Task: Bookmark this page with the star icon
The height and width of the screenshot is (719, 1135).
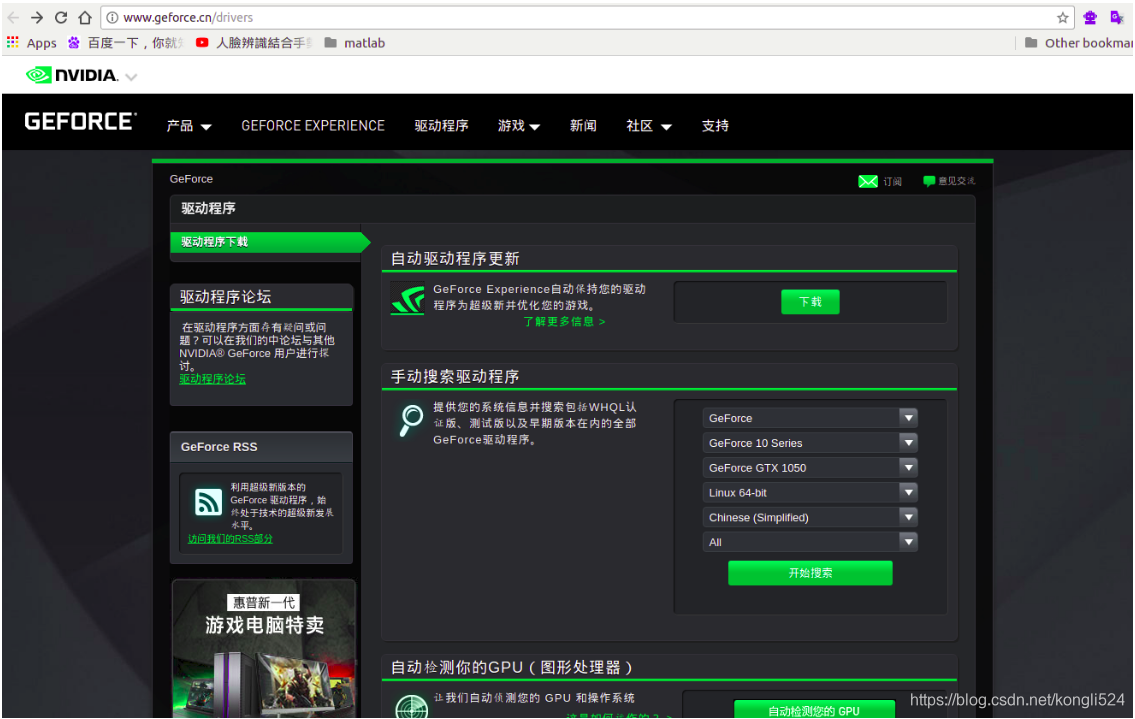Action: pos(1063,17)
